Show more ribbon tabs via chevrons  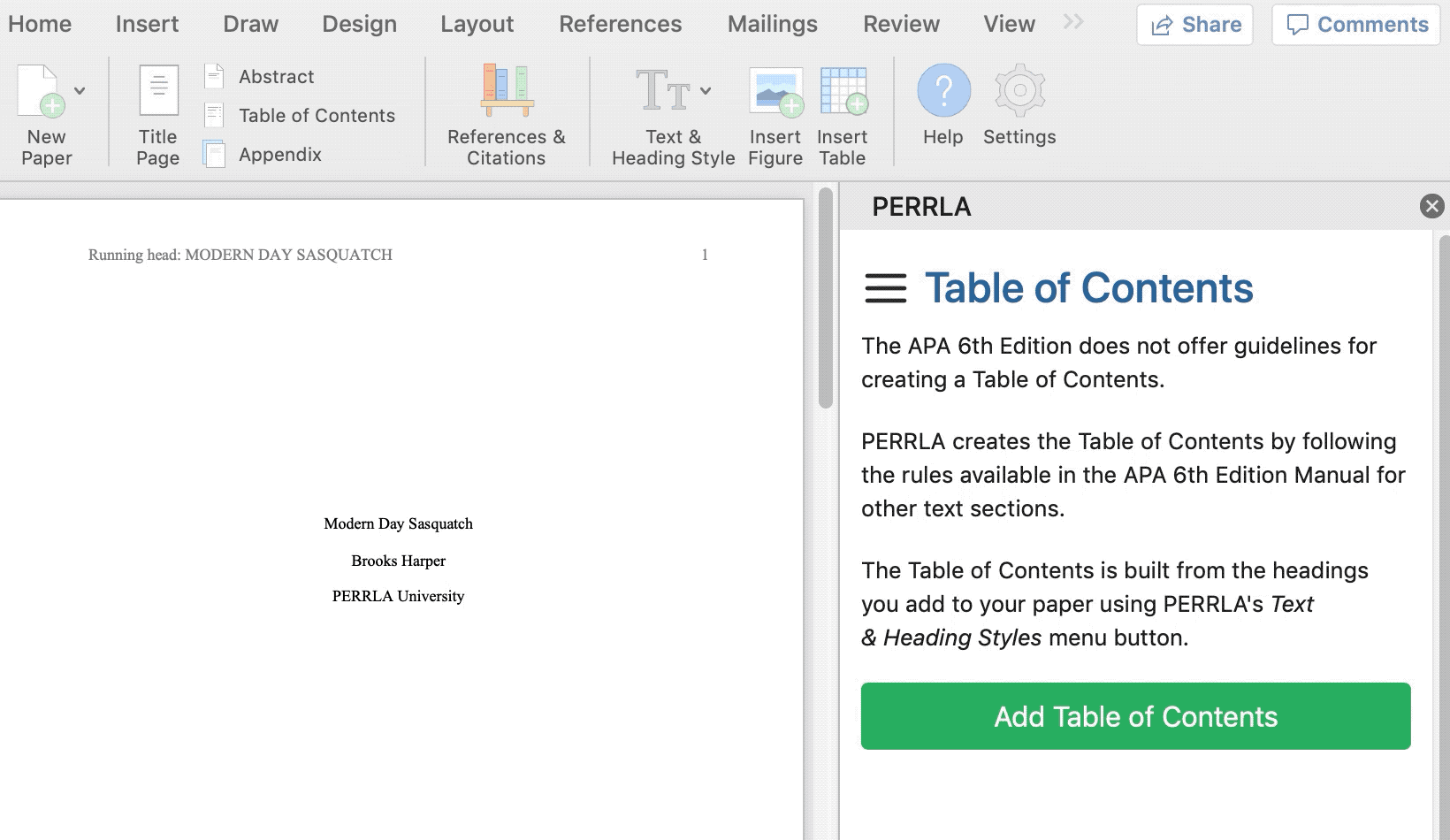tap(1072, 22)
